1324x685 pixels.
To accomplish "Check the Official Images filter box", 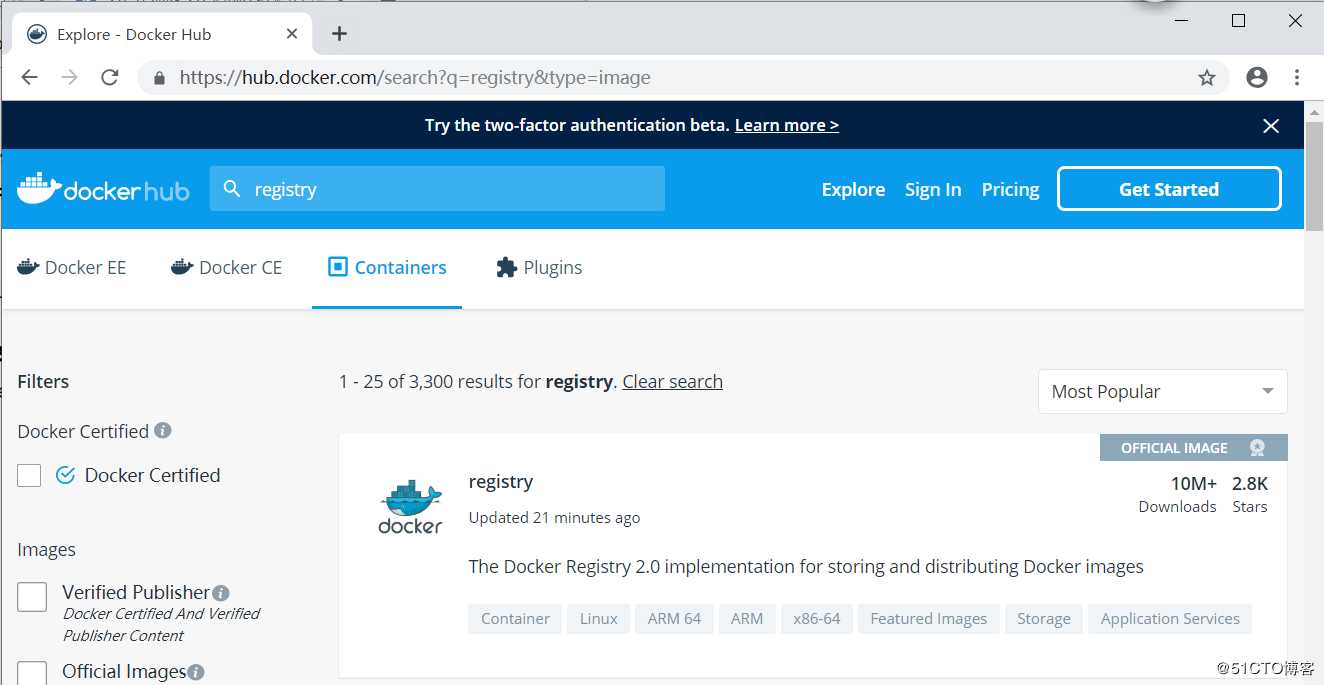I will tap(32, 674).
